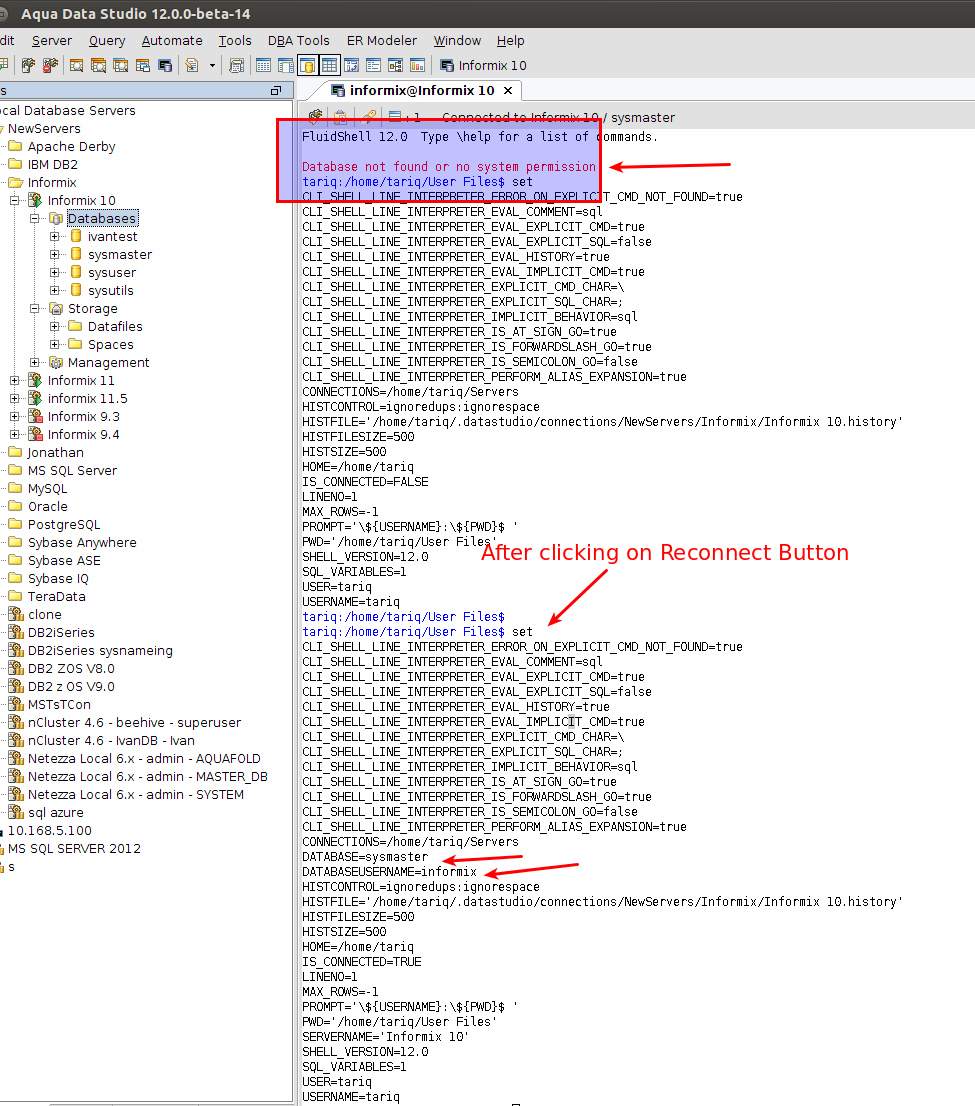Select Netezza Local 6.x - admin - MASTER_DB
Viewport: 975px width, 1106px height.
pyautogui.click(x=147, y=777)
